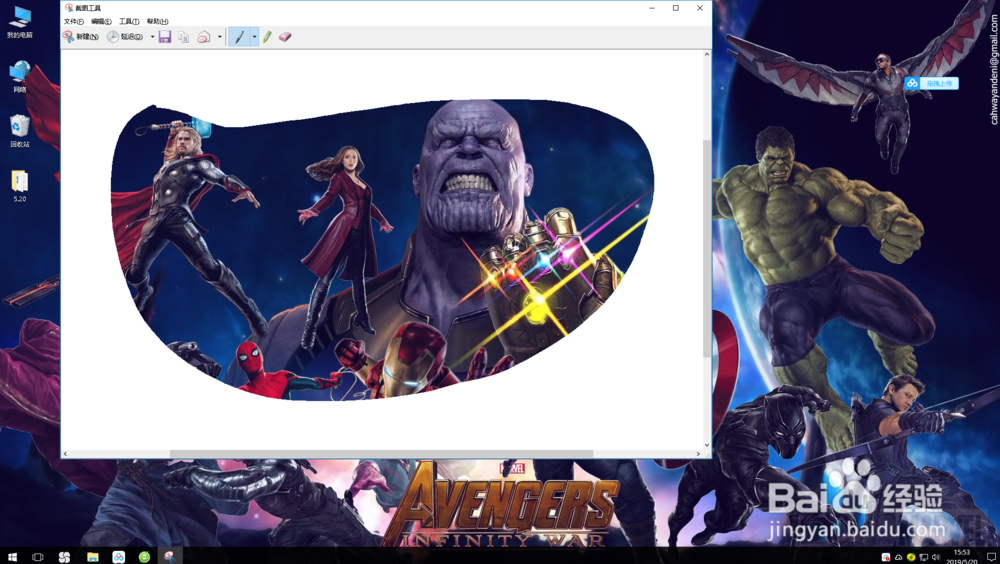Create a new snip with 新建
The height and width of the screenshot is (564, 1000).
[80, 37]
